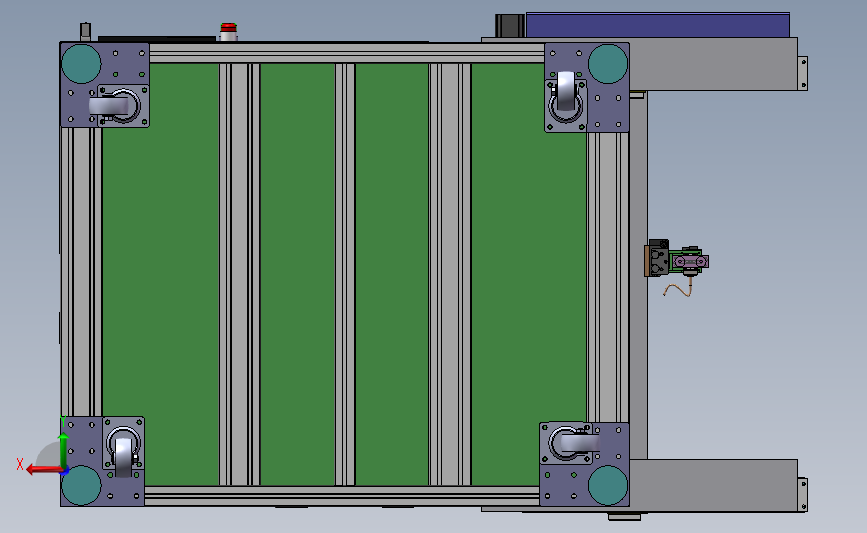Select the black motor block beside blue panel
The height and width of the screenshot is (533, 867).
[509, 26]
